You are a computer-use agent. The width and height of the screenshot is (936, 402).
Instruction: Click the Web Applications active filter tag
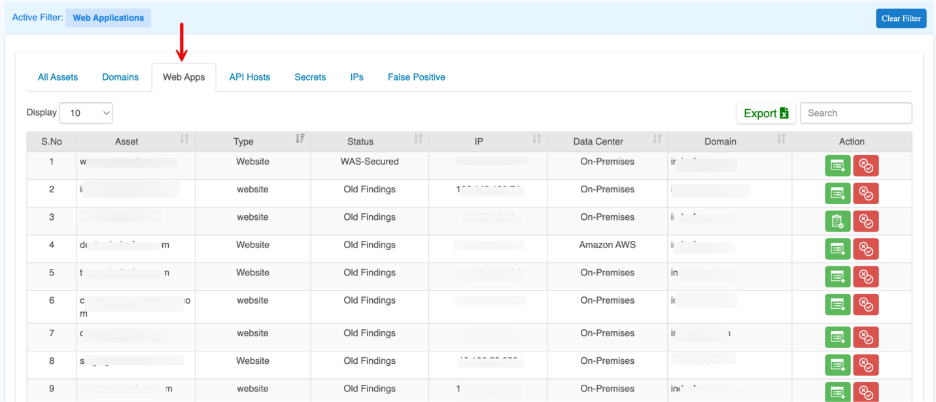(x=109, y=18)
